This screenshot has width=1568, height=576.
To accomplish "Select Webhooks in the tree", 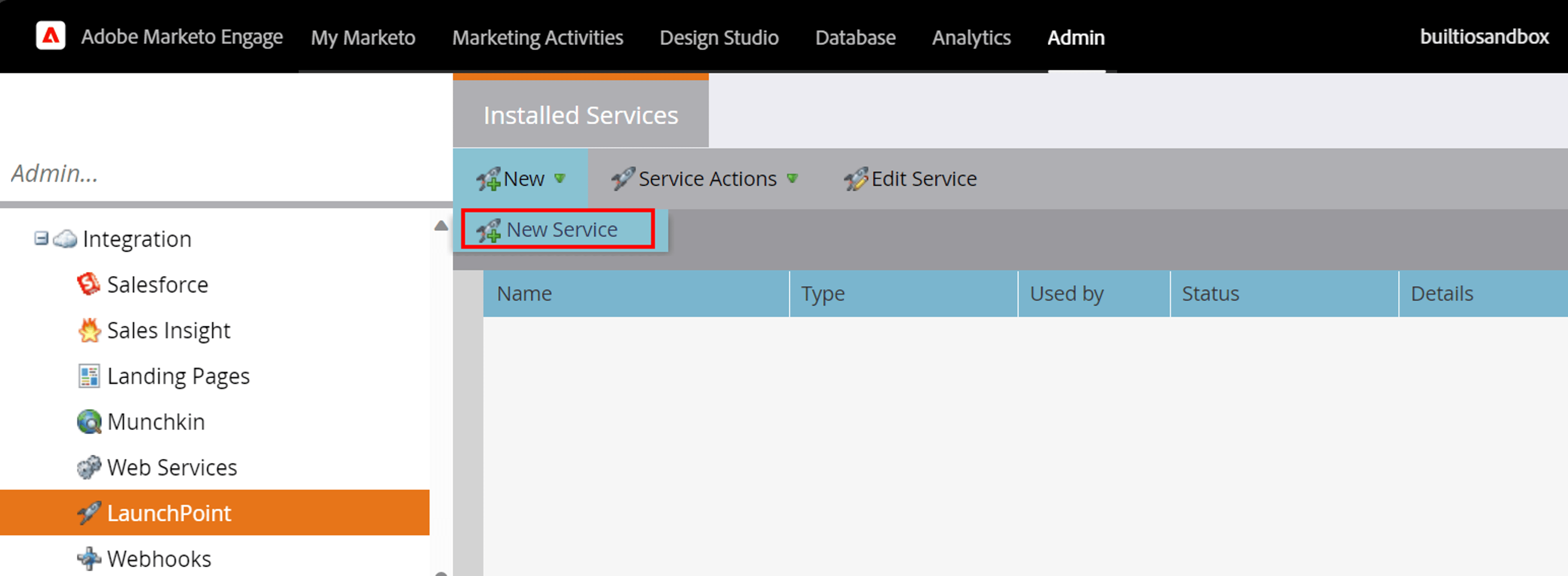I will coord(159,558).
